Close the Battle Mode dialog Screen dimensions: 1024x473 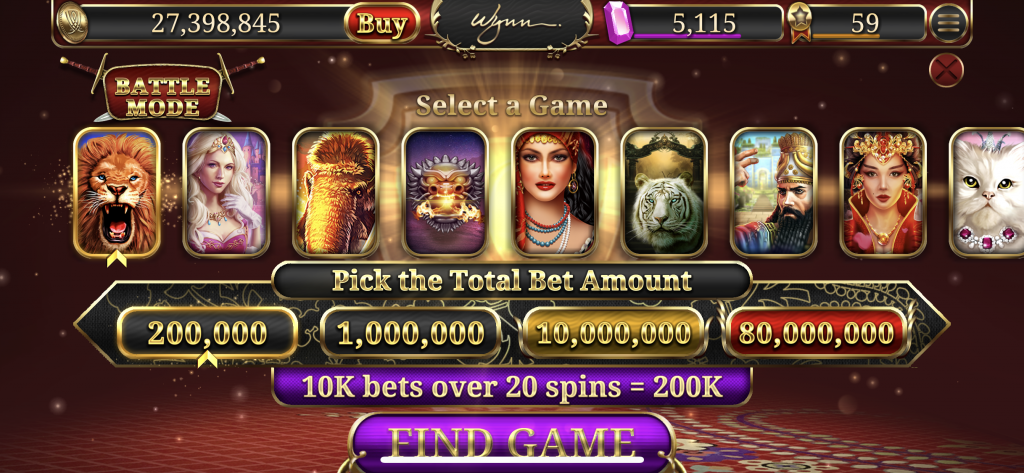coord(946,70)
